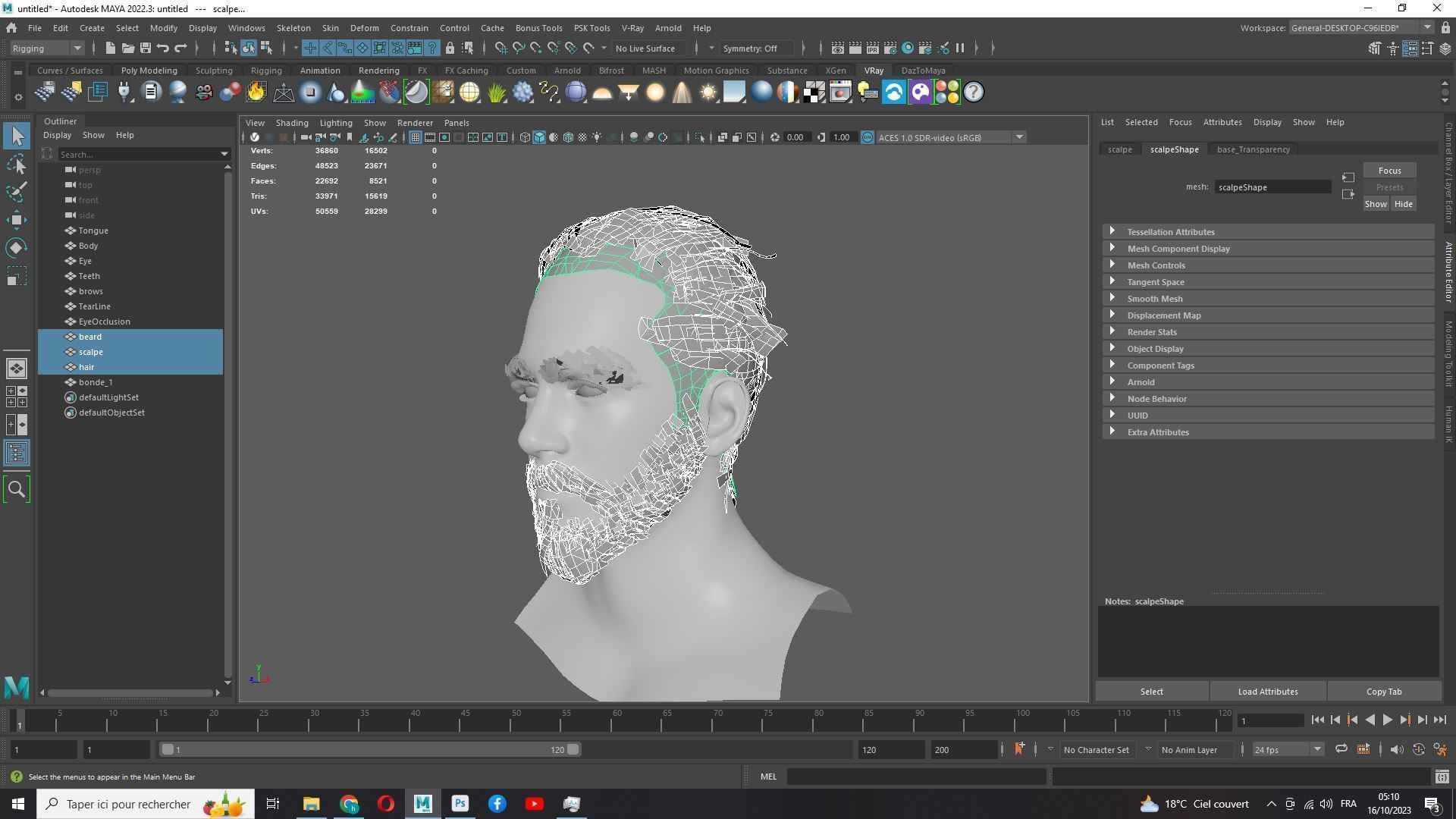Activate the Rotate tool
1456x819 pixels.
click(17, 248)
